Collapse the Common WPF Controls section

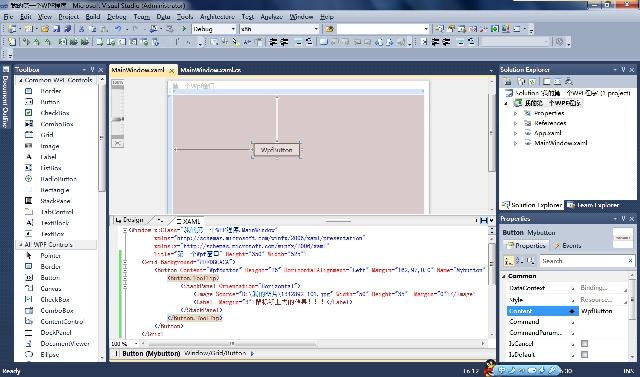point(20,80)
